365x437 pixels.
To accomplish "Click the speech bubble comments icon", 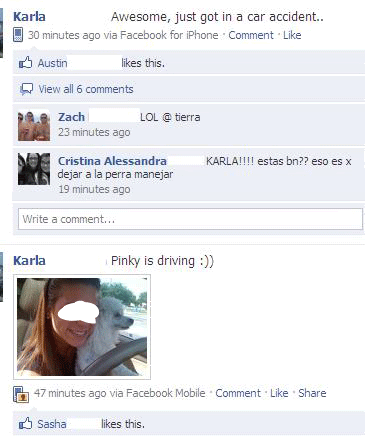I will [26, 89].
